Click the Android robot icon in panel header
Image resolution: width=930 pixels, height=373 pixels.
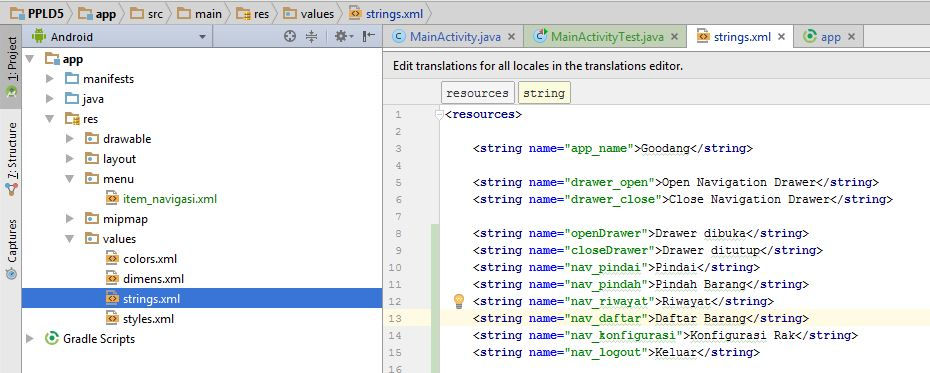pyautogui.click(x=39, y=36)
